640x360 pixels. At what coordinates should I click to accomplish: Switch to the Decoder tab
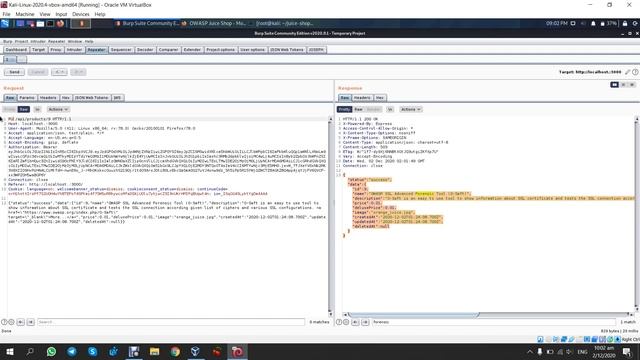click(145, 50)
